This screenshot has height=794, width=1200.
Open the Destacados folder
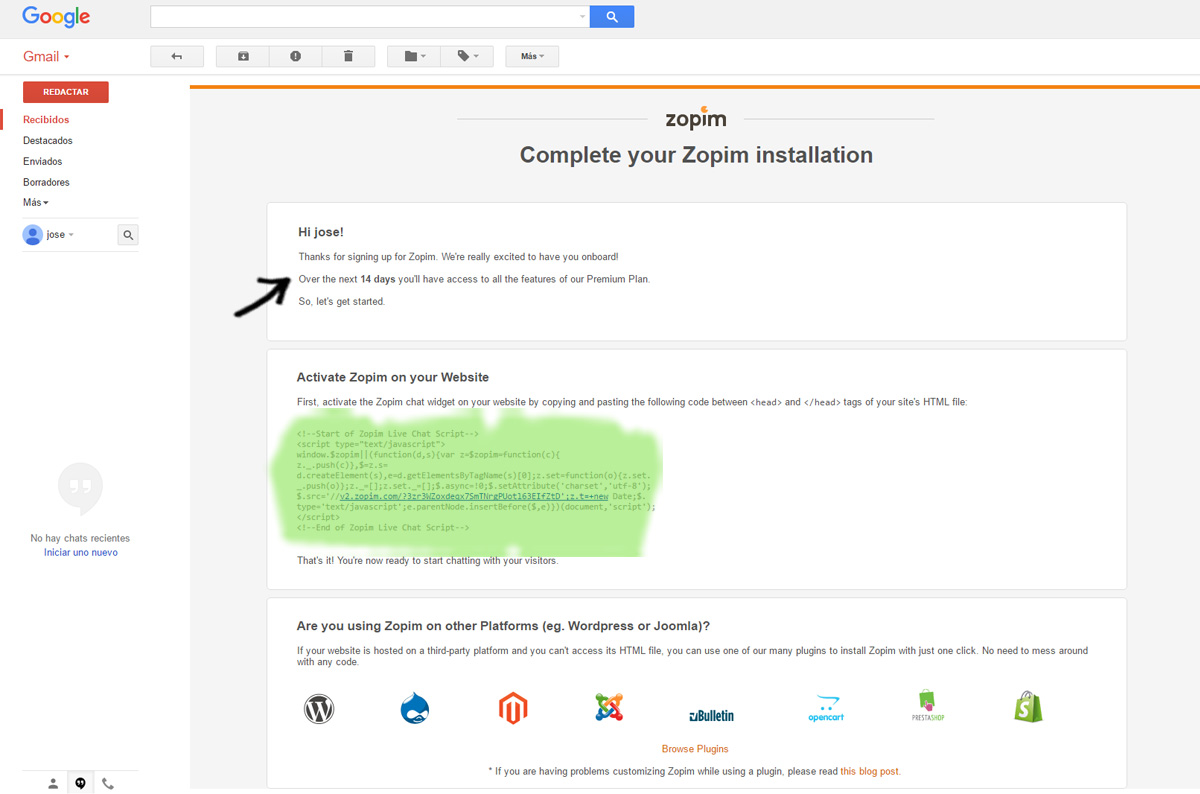pos(48,141)
